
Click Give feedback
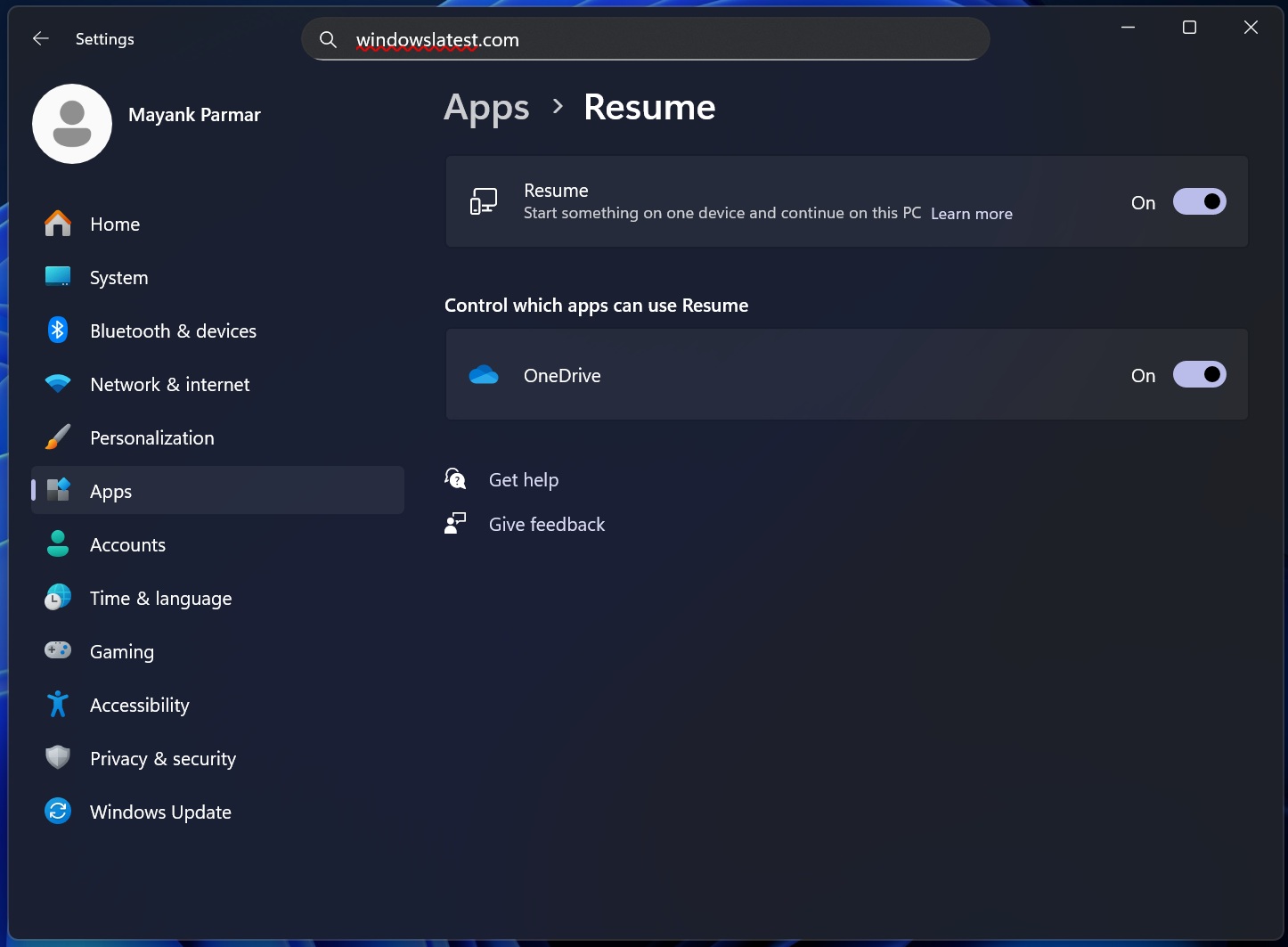click(546, 524)
